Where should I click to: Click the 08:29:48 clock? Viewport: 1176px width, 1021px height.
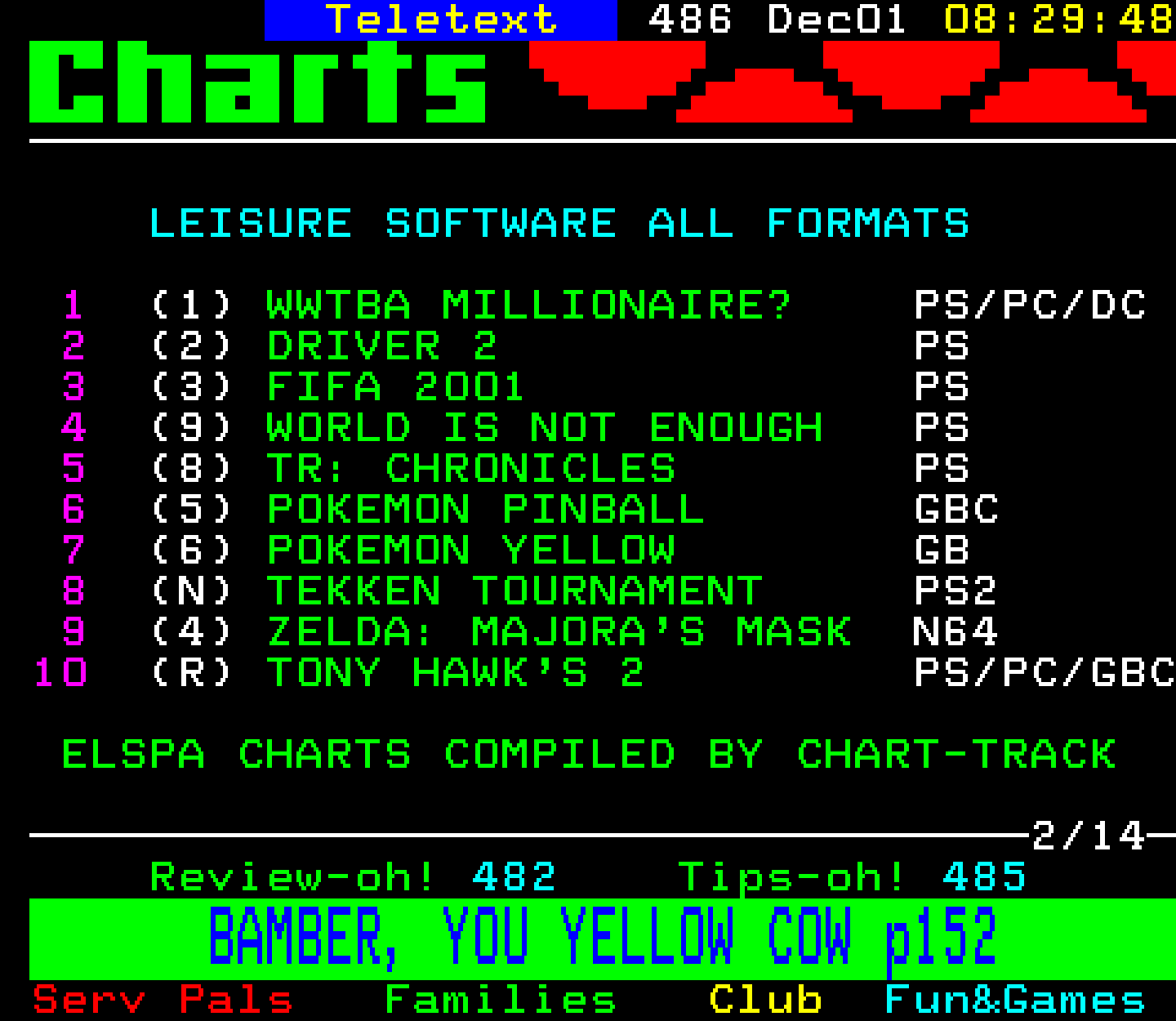[1059, 20]
